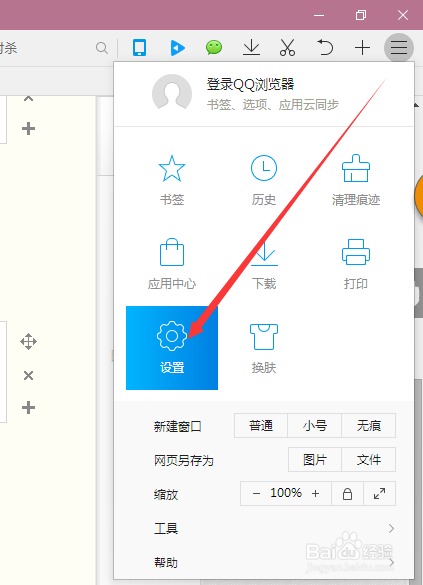This screenshot has height=585, width=423.
Task: Click the lower plus icon in left sidebar
Action: pyautogui.click(x=28, y=407)
